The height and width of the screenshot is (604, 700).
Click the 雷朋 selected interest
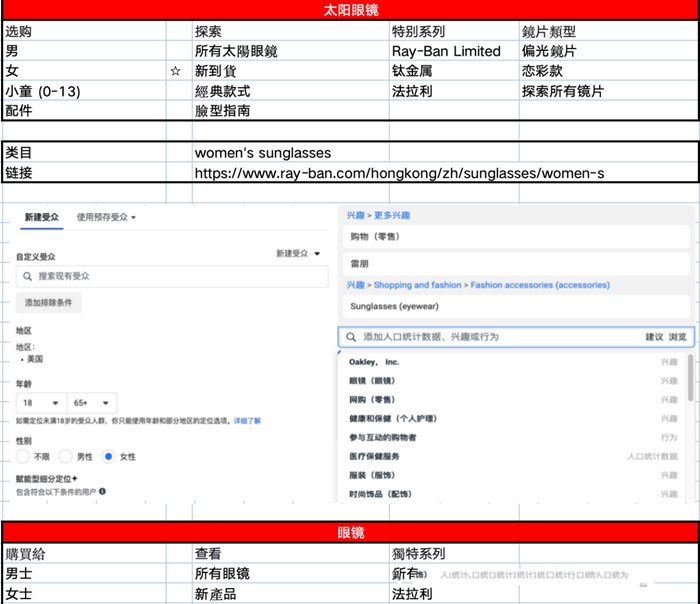(516, 264)
